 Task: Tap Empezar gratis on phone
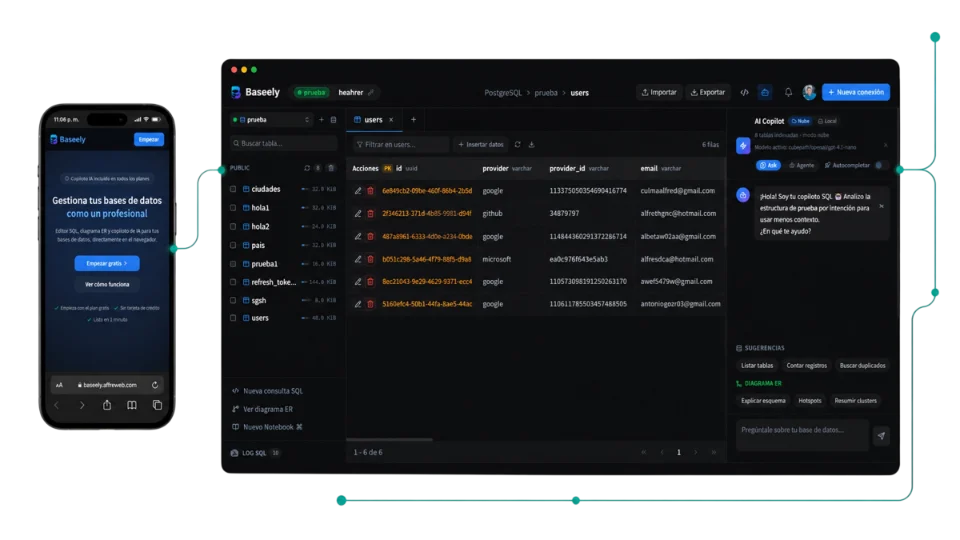pos(107,263)
